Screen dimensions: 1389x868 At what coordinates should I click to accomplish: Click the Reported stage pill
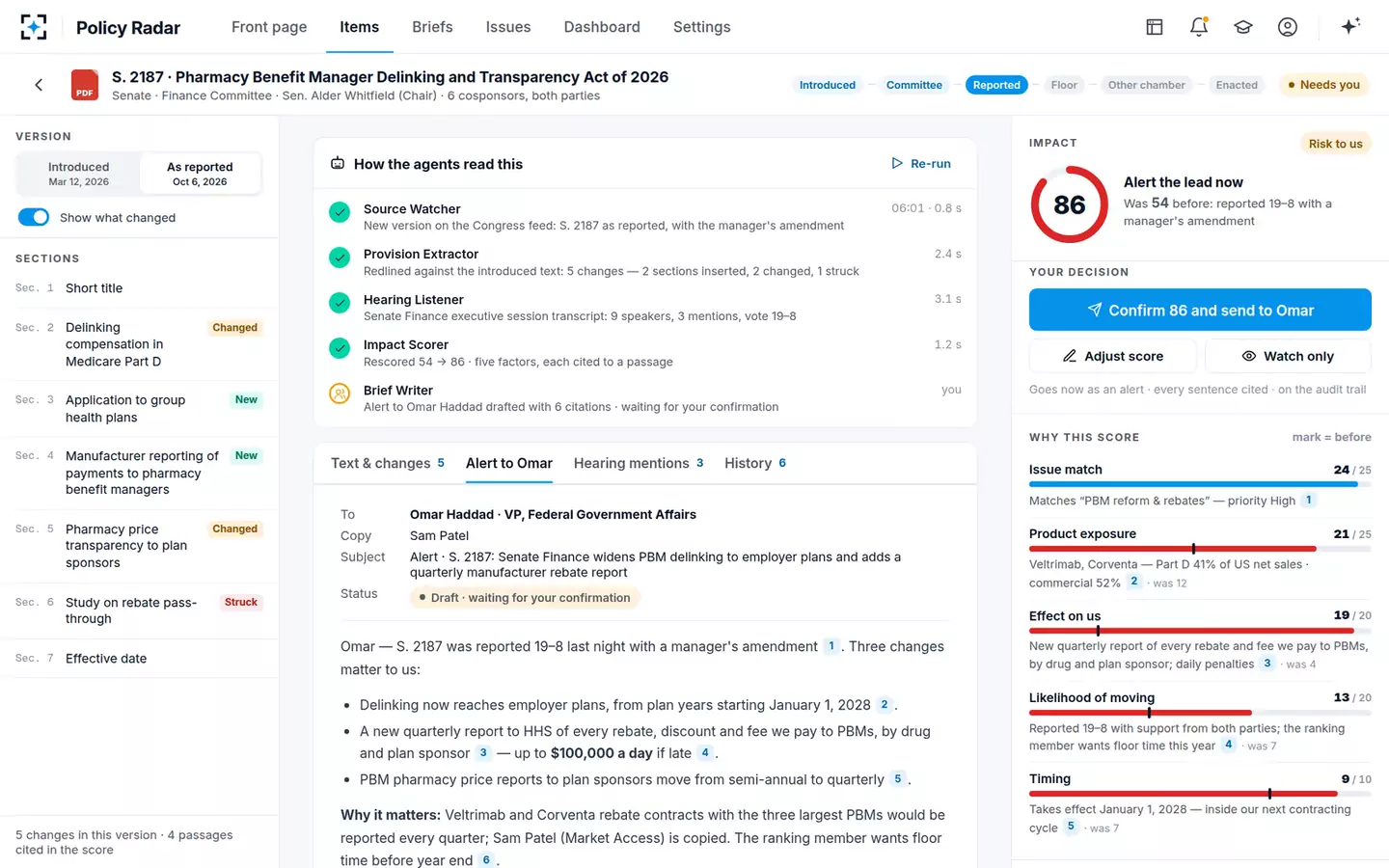coord(996,85)
